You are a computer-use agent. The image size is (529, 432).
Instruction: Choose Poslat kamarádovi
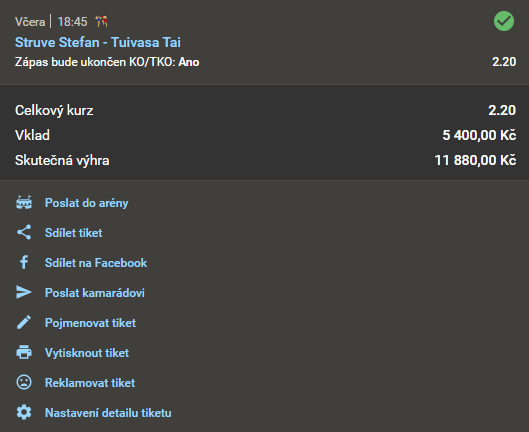click(95, 293)
